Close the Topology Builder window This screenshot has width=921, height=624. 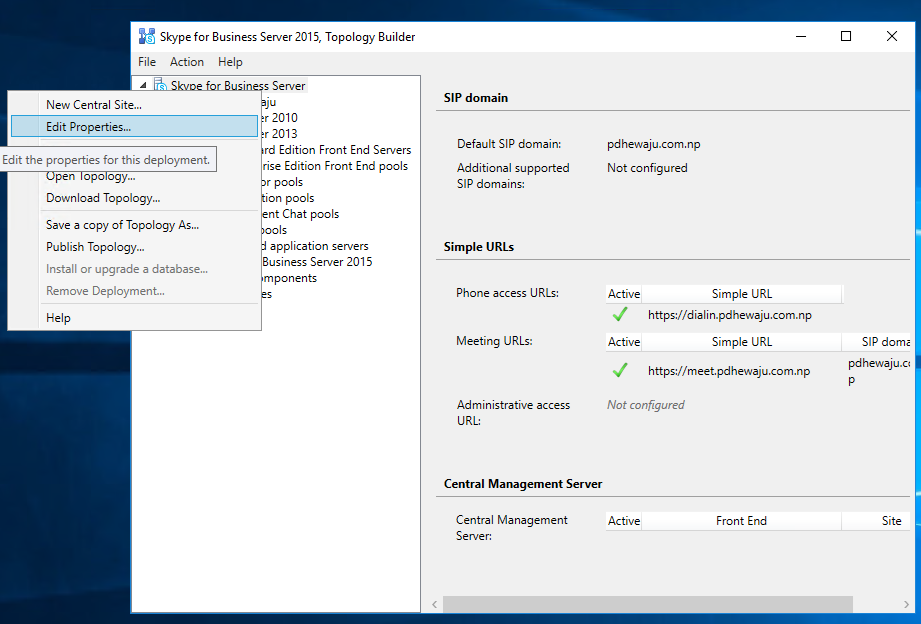892,36
